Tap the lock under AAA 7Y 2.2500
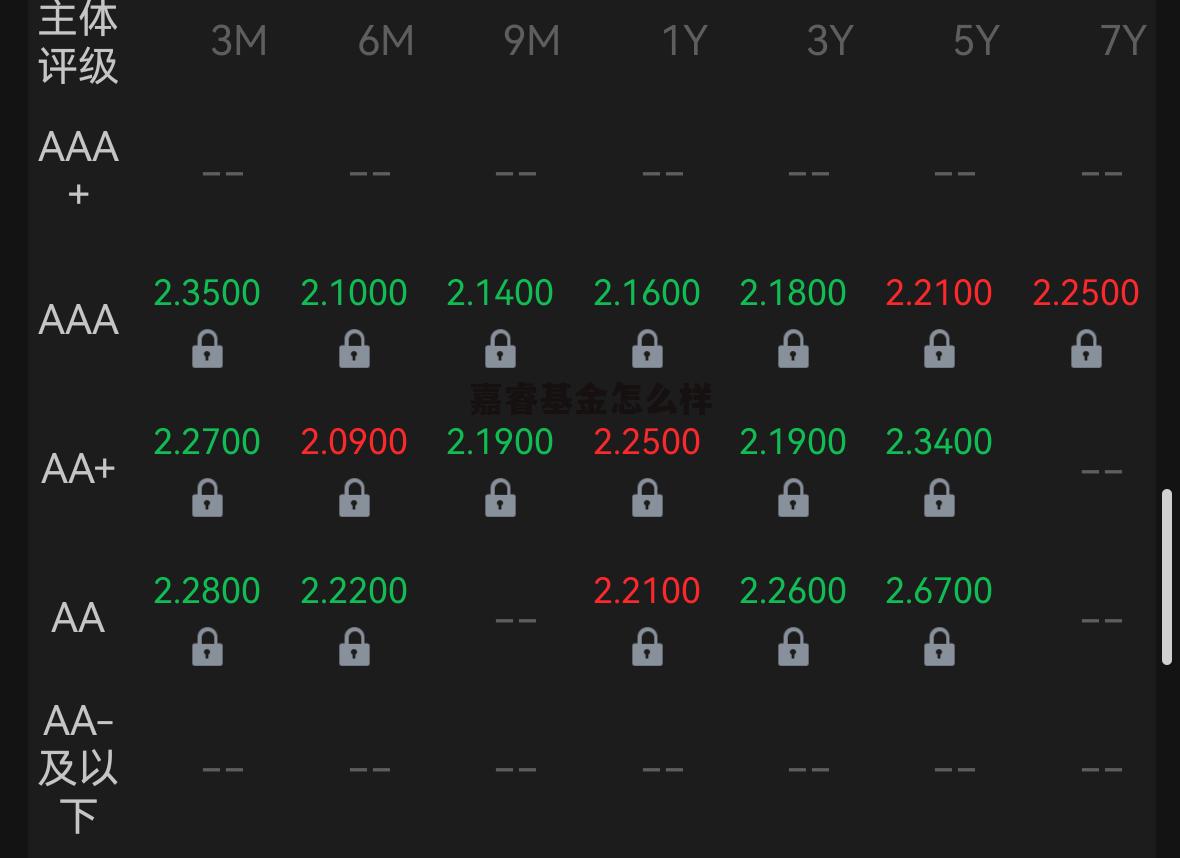Viewport: 1180px width, 858px height. click(x=1086, y=349)
